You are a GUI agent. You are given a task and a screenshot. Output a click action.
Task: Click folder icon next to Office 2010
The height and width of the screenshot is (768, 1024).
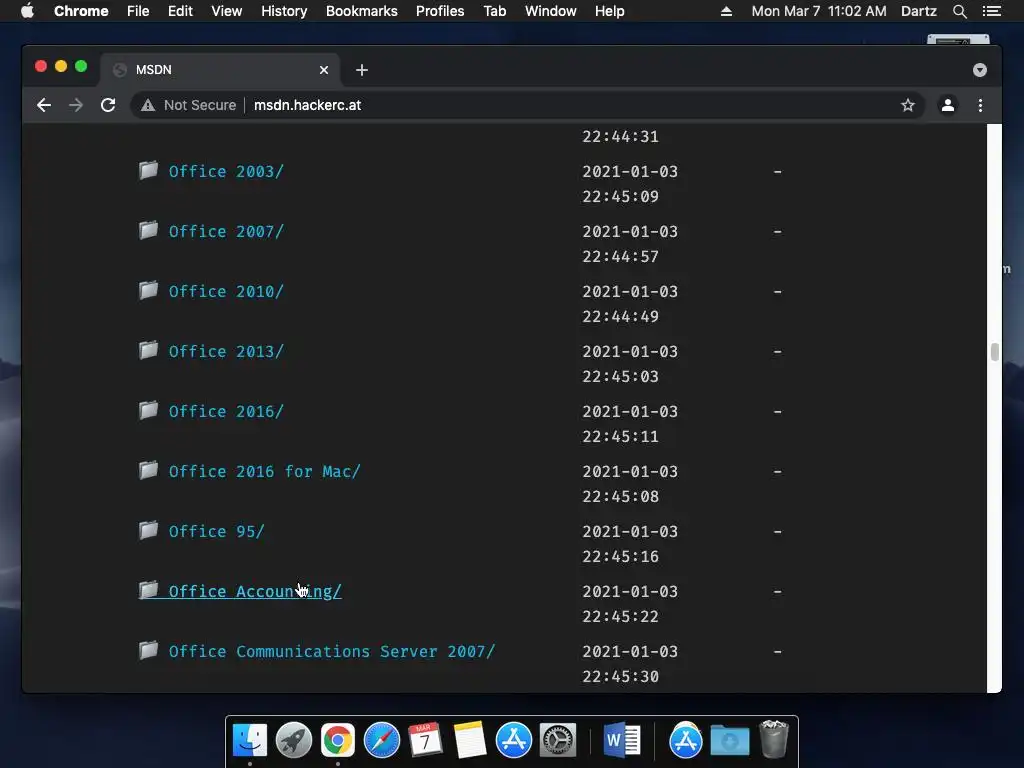coord(148,291)
